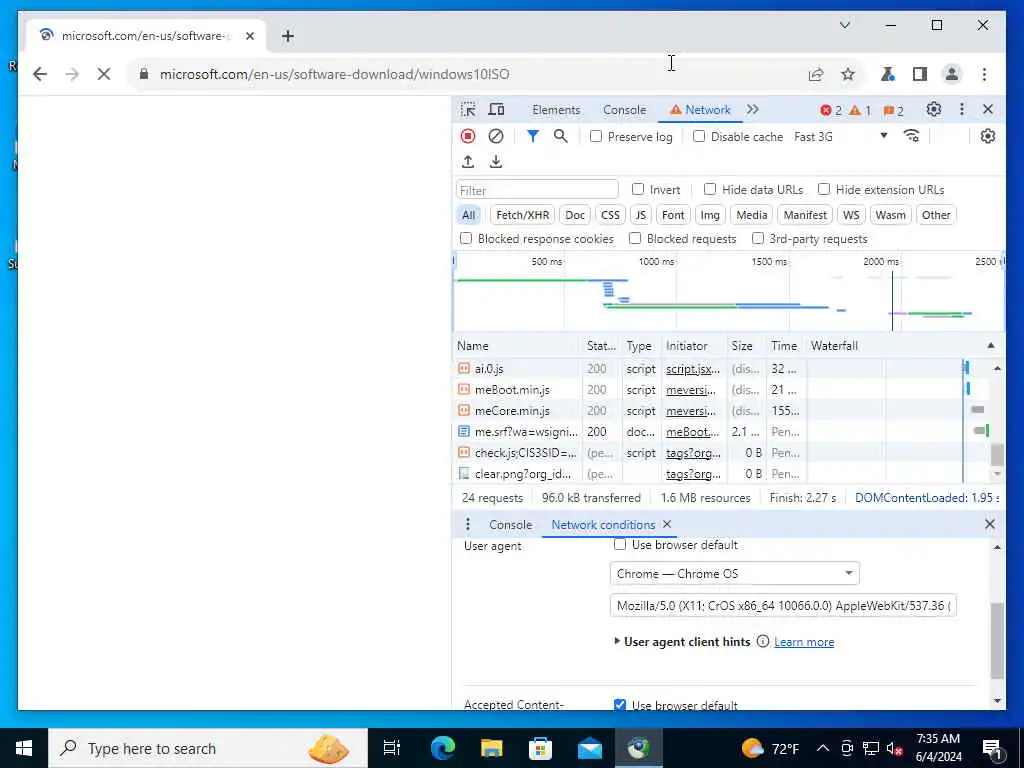
Task: Toggle the network filter funnel icon
Action: tap(533, 136)
